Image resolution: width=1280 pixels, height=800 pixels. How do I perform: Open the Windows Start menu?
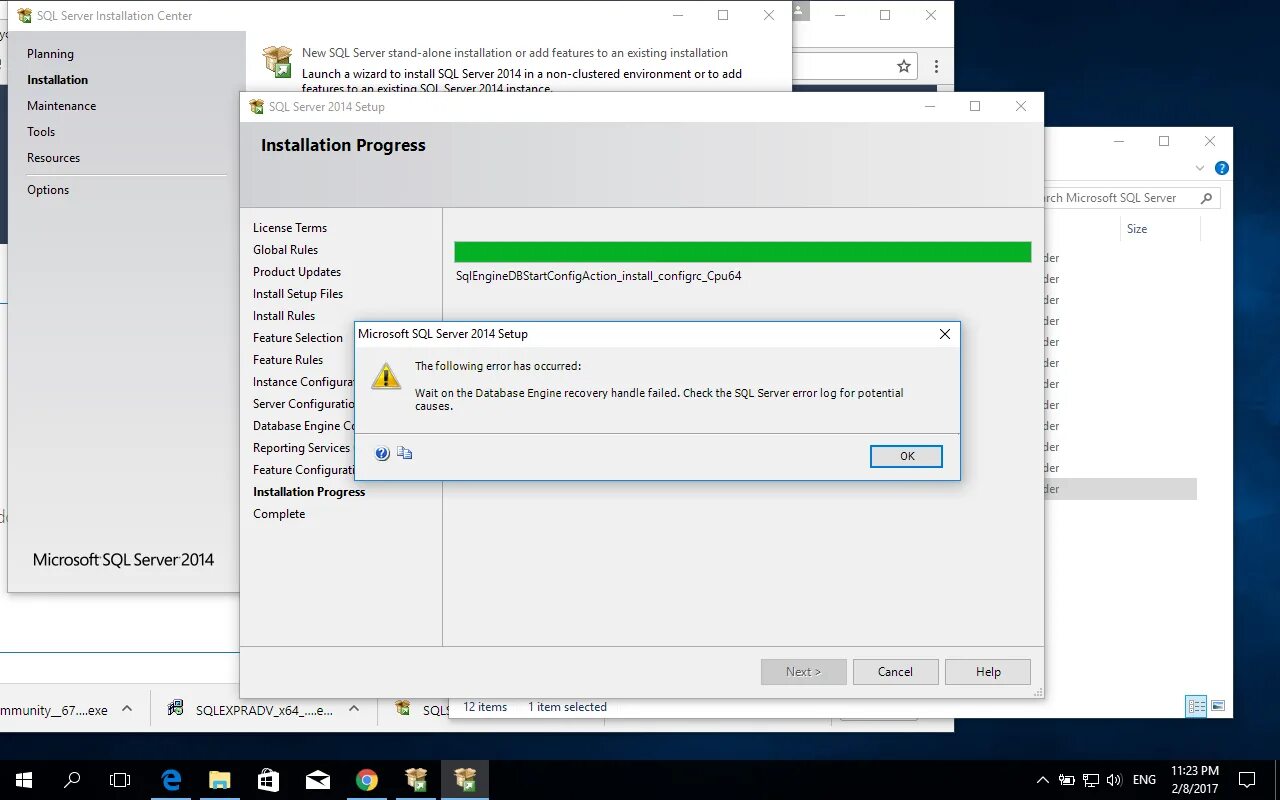(x=24, y=780)
